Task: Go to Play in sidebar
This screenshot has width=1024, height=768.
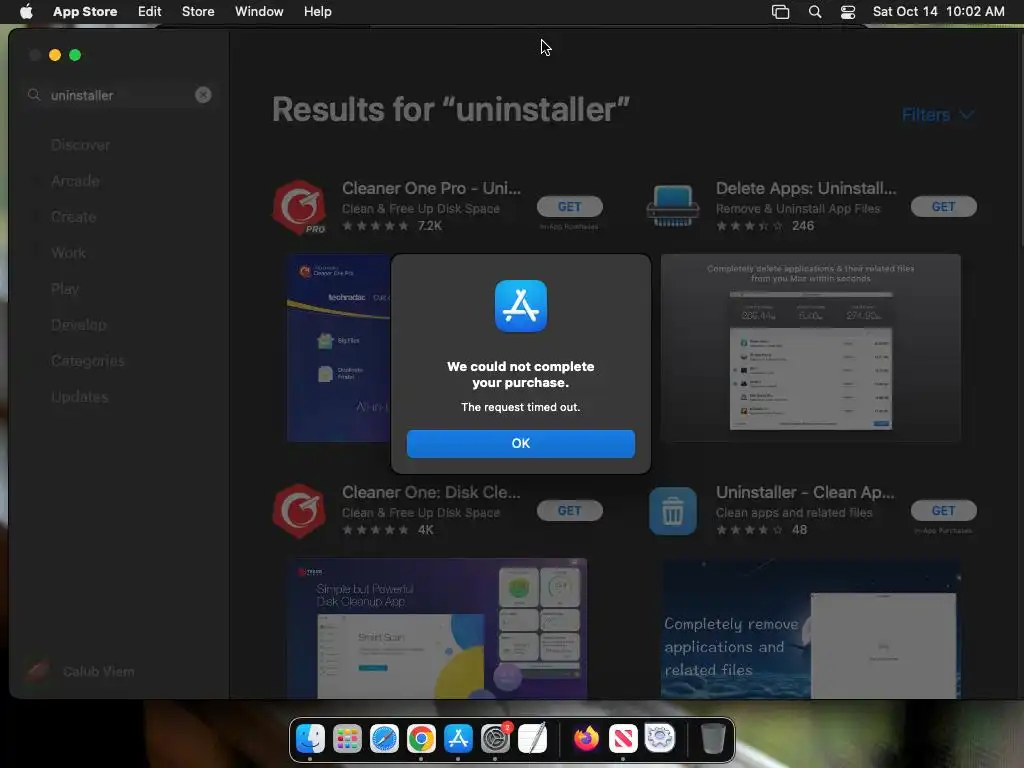Action: (65, 289)
